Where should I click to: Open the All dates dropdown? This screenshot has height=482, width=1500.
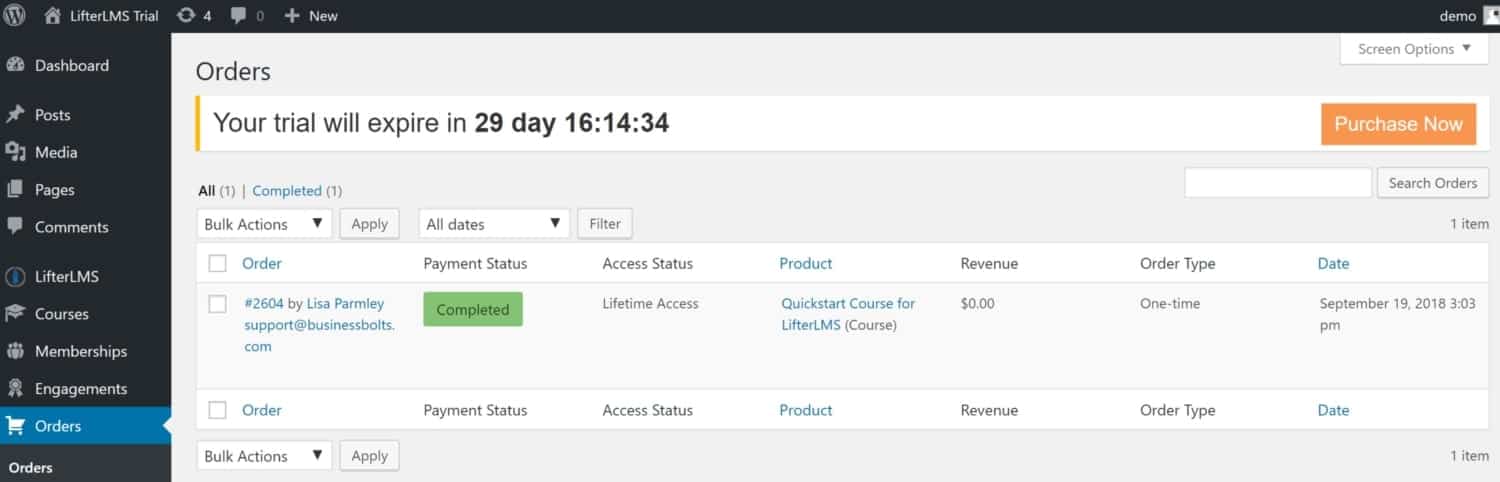494,224
